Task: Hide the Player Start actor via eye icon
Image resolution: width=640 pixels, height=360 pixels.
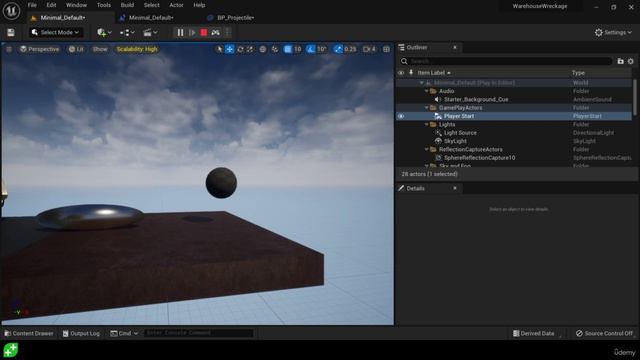Action: click(x=401, y=116)
